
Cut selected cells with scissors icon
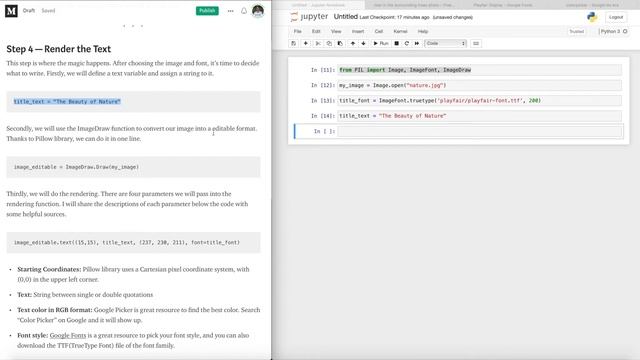(x=318, y=43)
